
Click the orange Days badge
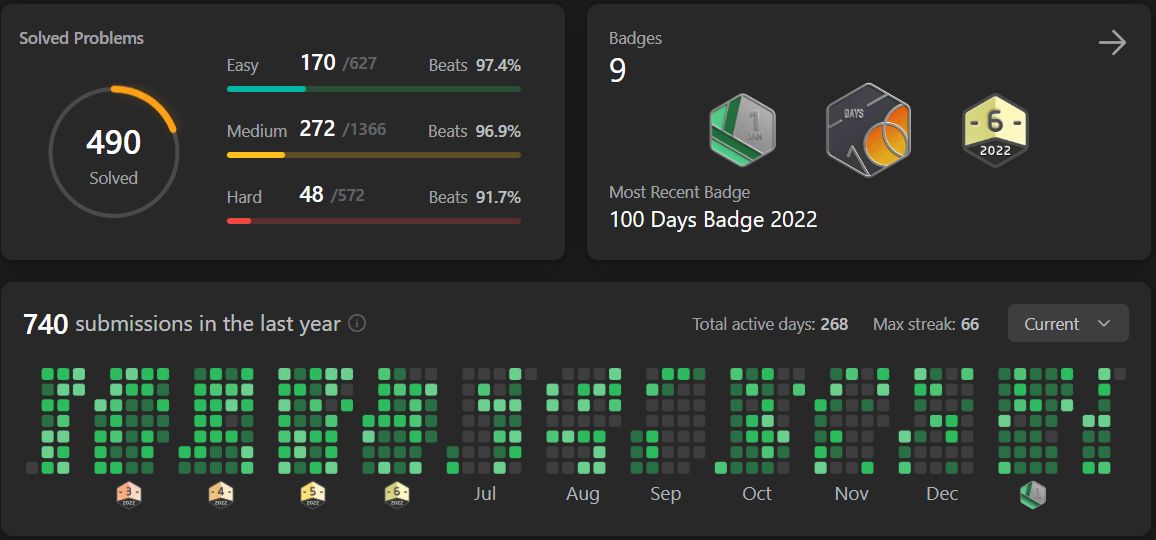pos(868,130)
